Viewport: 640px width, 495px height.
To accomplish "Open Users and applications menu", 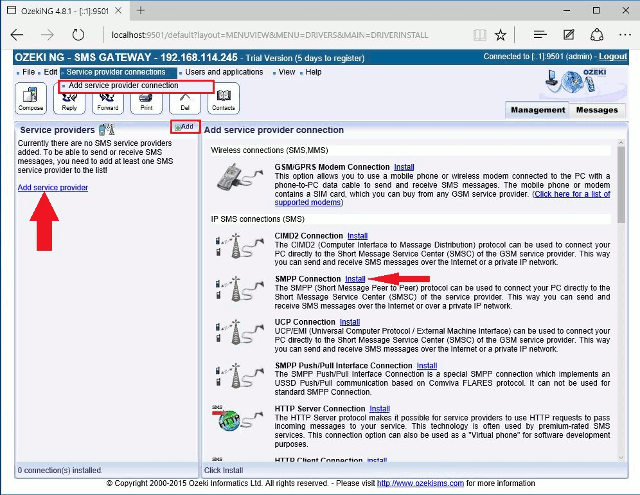I will pos(224,72).
